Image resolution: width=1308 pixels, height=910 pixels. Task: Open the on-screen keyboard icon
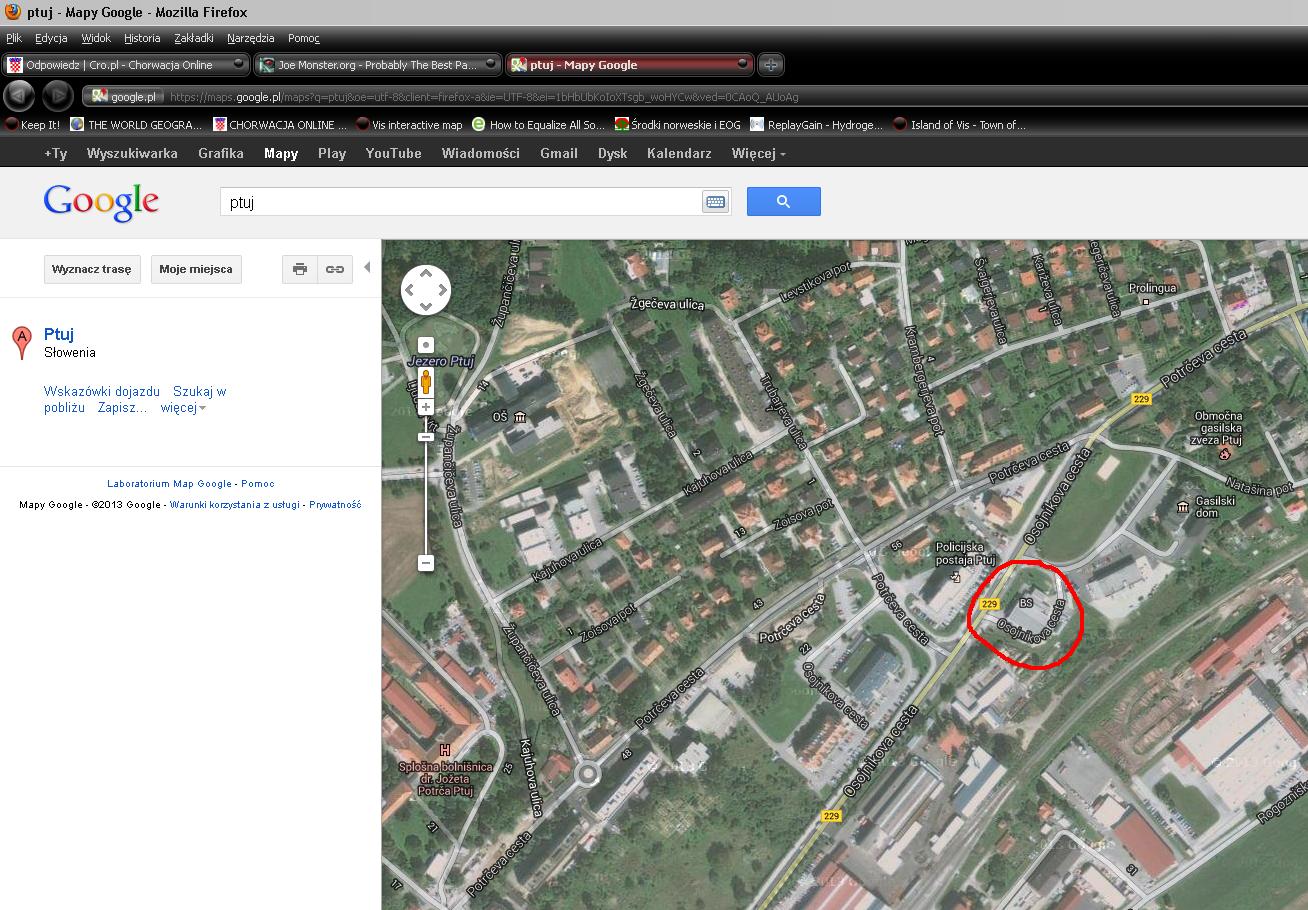(x=714, y=201)
